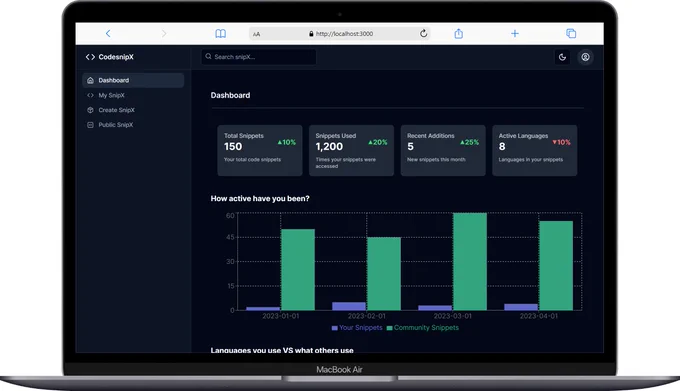This screenshot has width=680, height=391.
Task: Click the green bar for 2023-01-01
Action: pyautogui.click(x=298, y=270)
